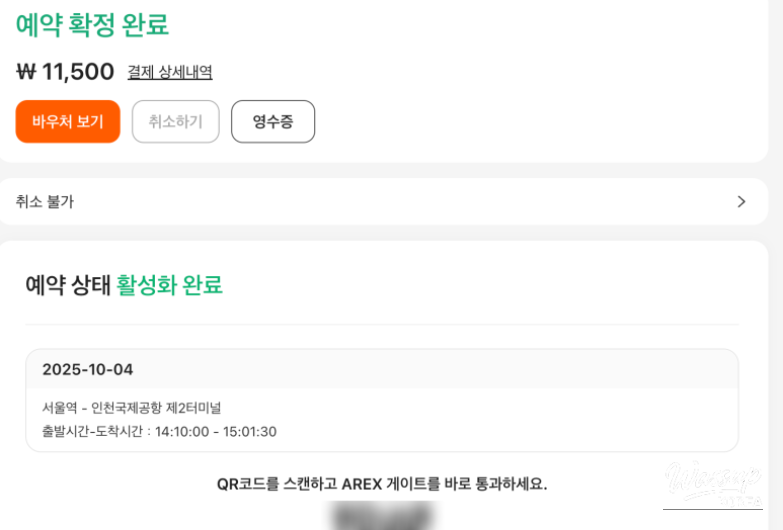Click the 출발시간-도착시간 label
Screen dimensions: 783x530
tap(93, 432)
